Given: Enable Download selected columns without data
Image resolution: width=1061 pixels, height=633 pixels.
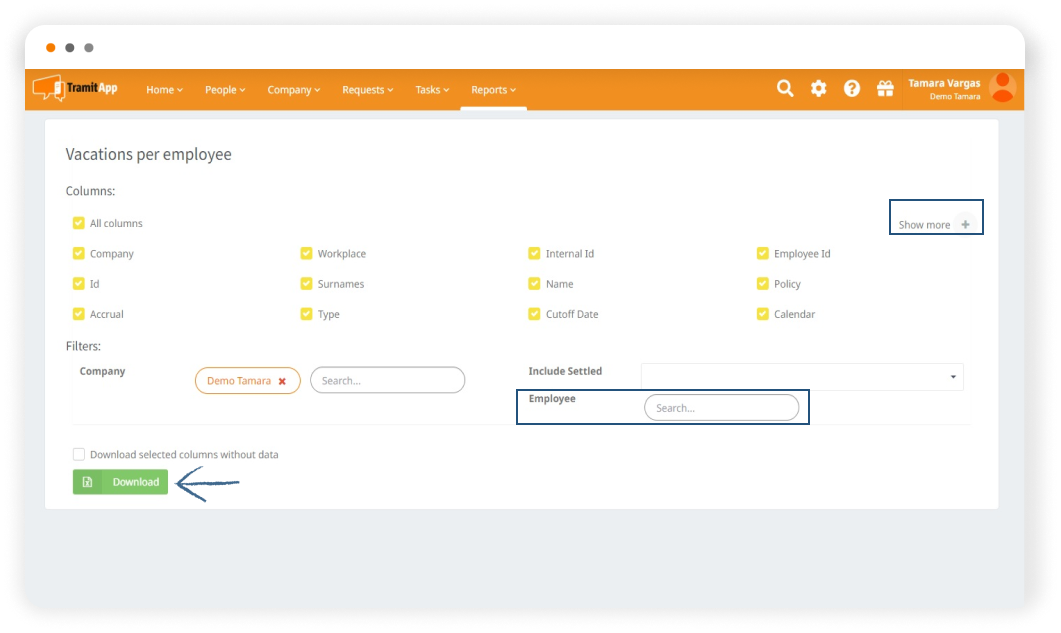Looking at the screenshot, I should point(79,454).
